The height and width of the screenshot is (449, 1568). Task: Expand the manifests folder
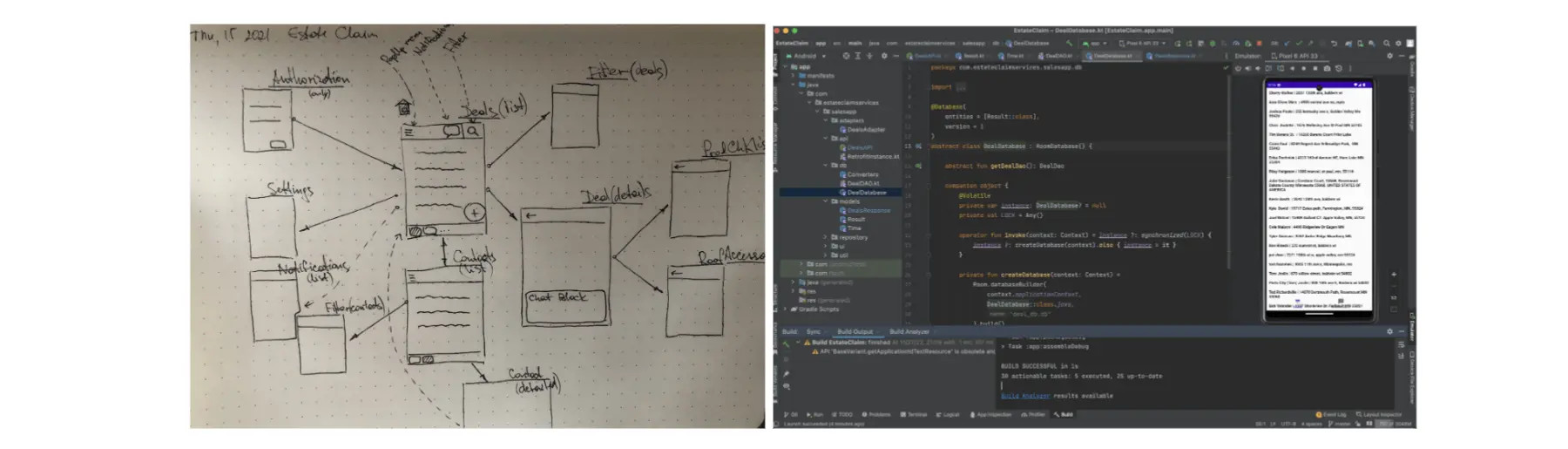click(793, 76)
